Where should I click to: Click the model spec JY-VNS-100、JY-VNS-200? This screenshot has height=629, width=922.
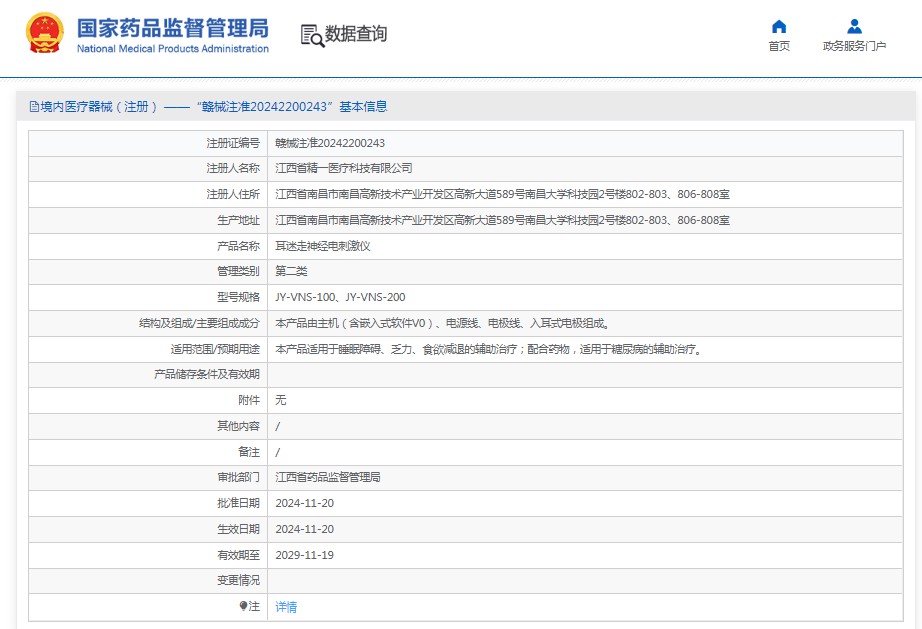[x=340, y=297]
